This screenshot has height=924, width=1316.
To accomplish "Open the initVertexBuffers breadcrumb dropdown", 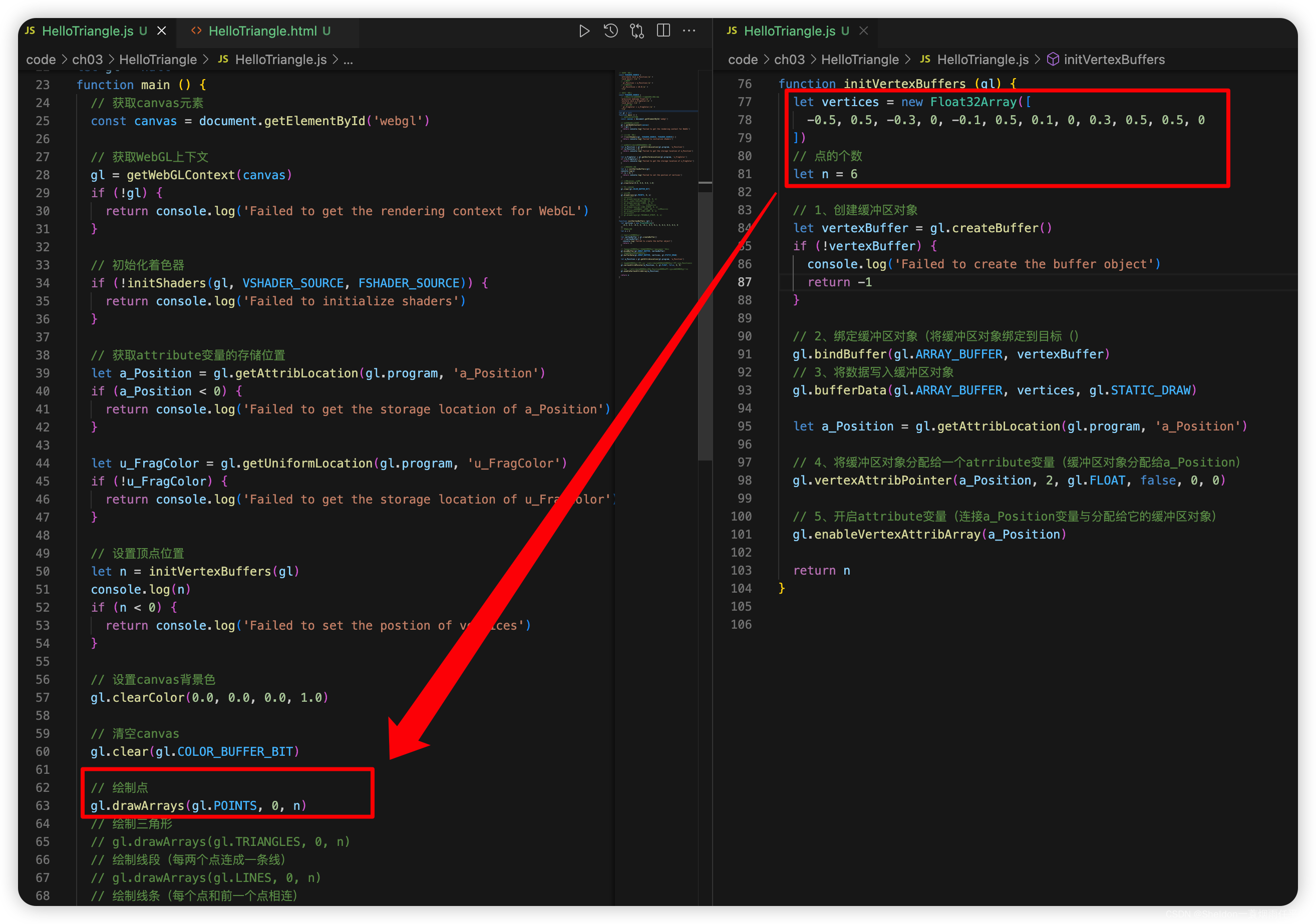I will coord(1114,60).
